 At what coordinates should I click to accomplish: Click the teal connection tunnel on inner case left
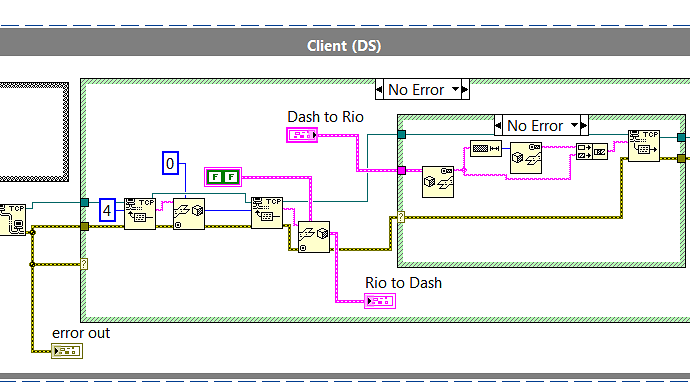[401, 135]
